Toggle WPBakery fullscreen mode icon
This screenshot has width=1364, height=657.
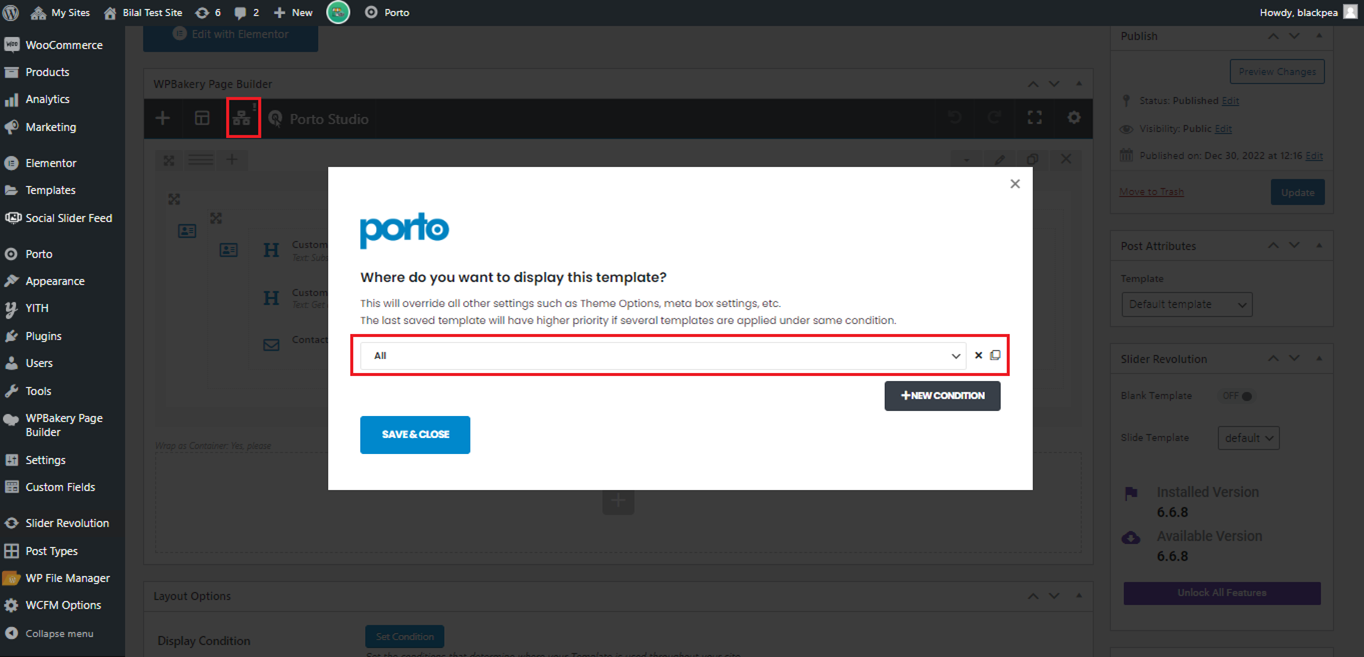(1034, 118)
